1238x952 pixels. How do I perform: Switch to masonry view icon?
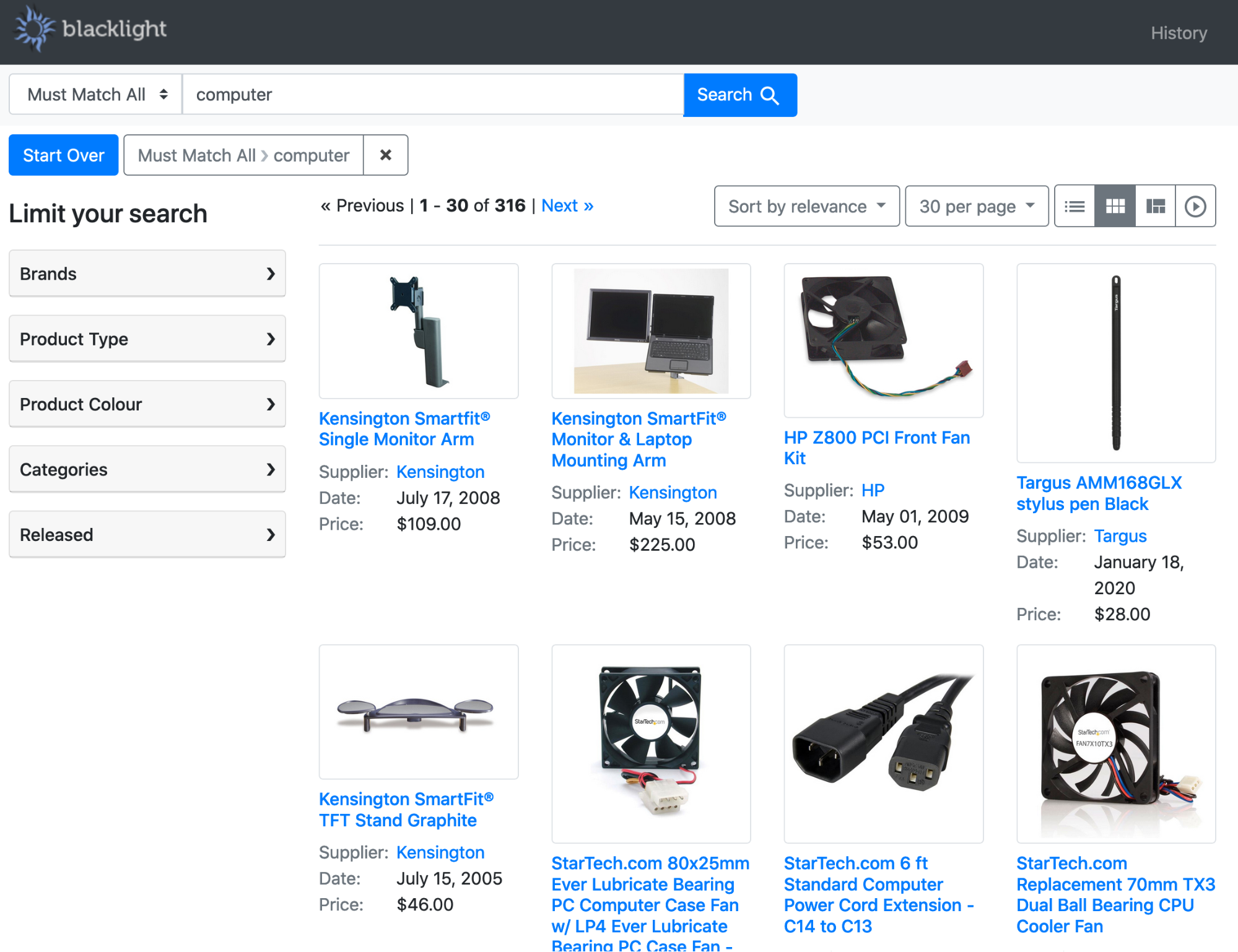pos(1155,206)
